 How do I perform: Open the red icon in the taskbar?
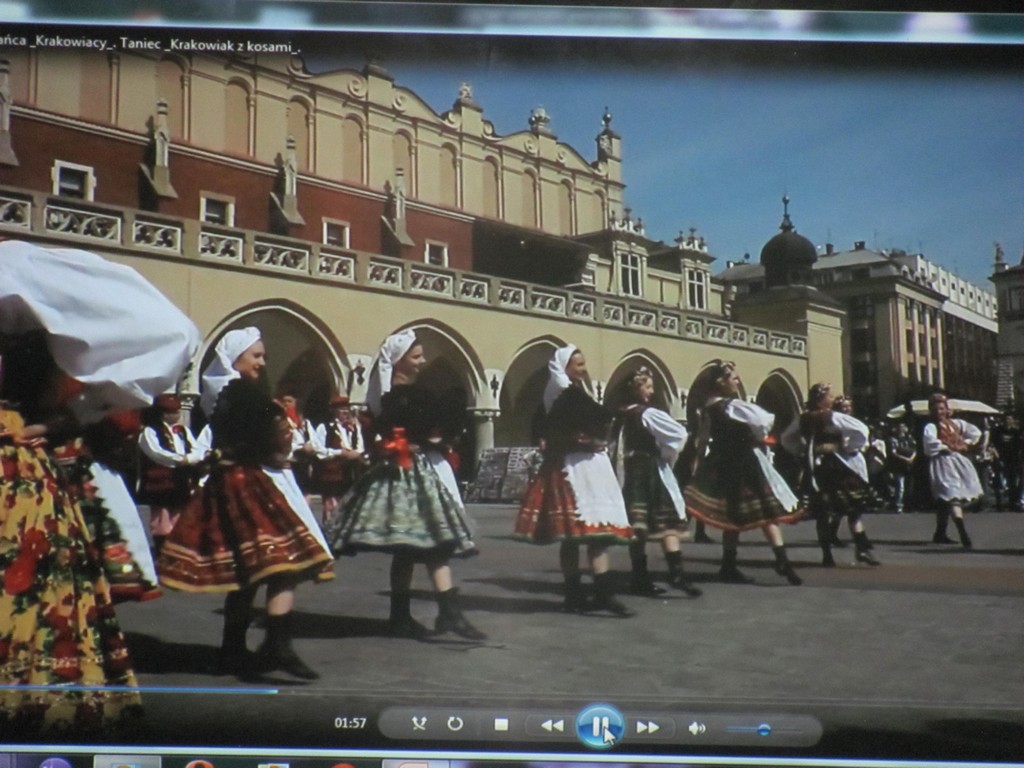343,765
